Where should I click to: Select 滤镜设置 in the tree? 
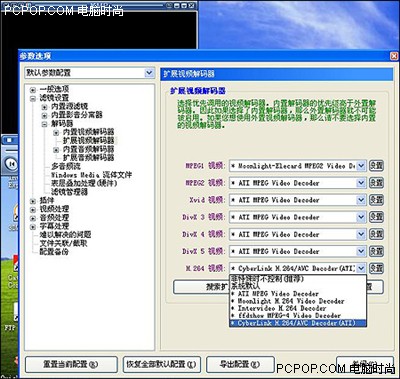[54, 98]
